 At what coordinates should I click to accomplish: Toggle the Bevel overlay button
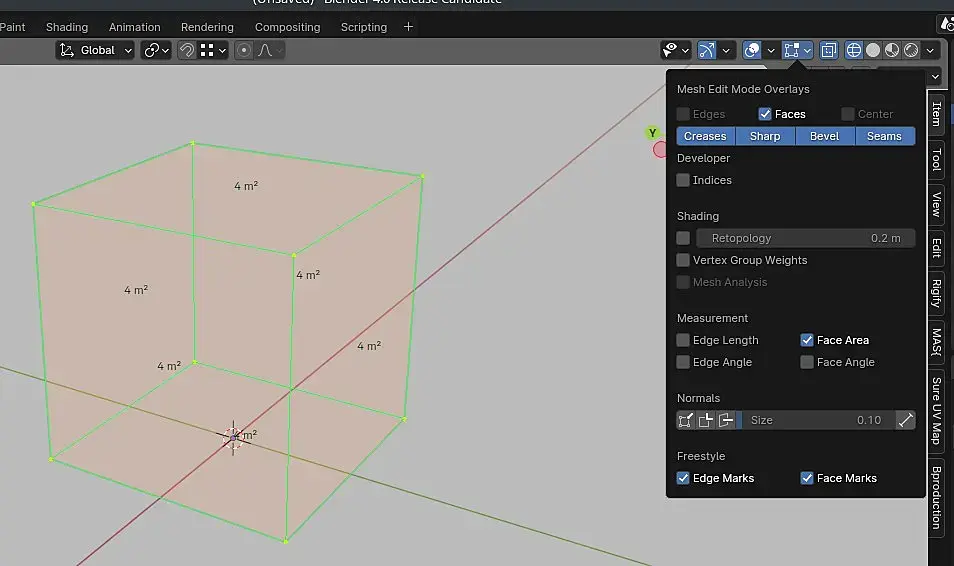(824, 136)
